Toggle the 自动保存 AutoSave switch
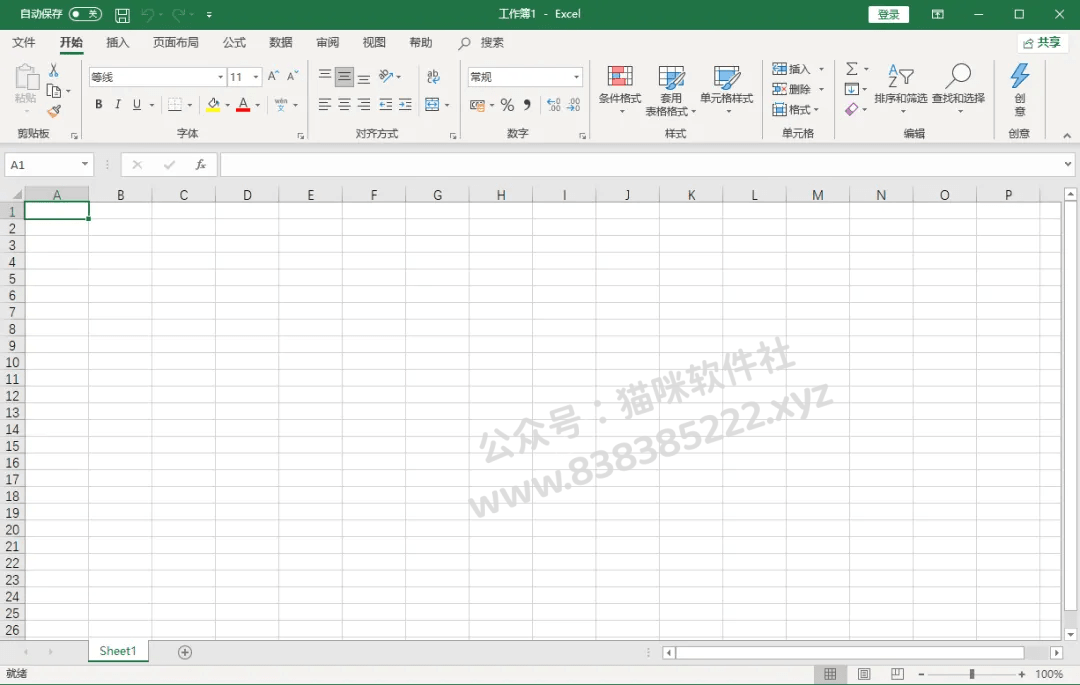The image size is (1080, 685). pos(85,14)
